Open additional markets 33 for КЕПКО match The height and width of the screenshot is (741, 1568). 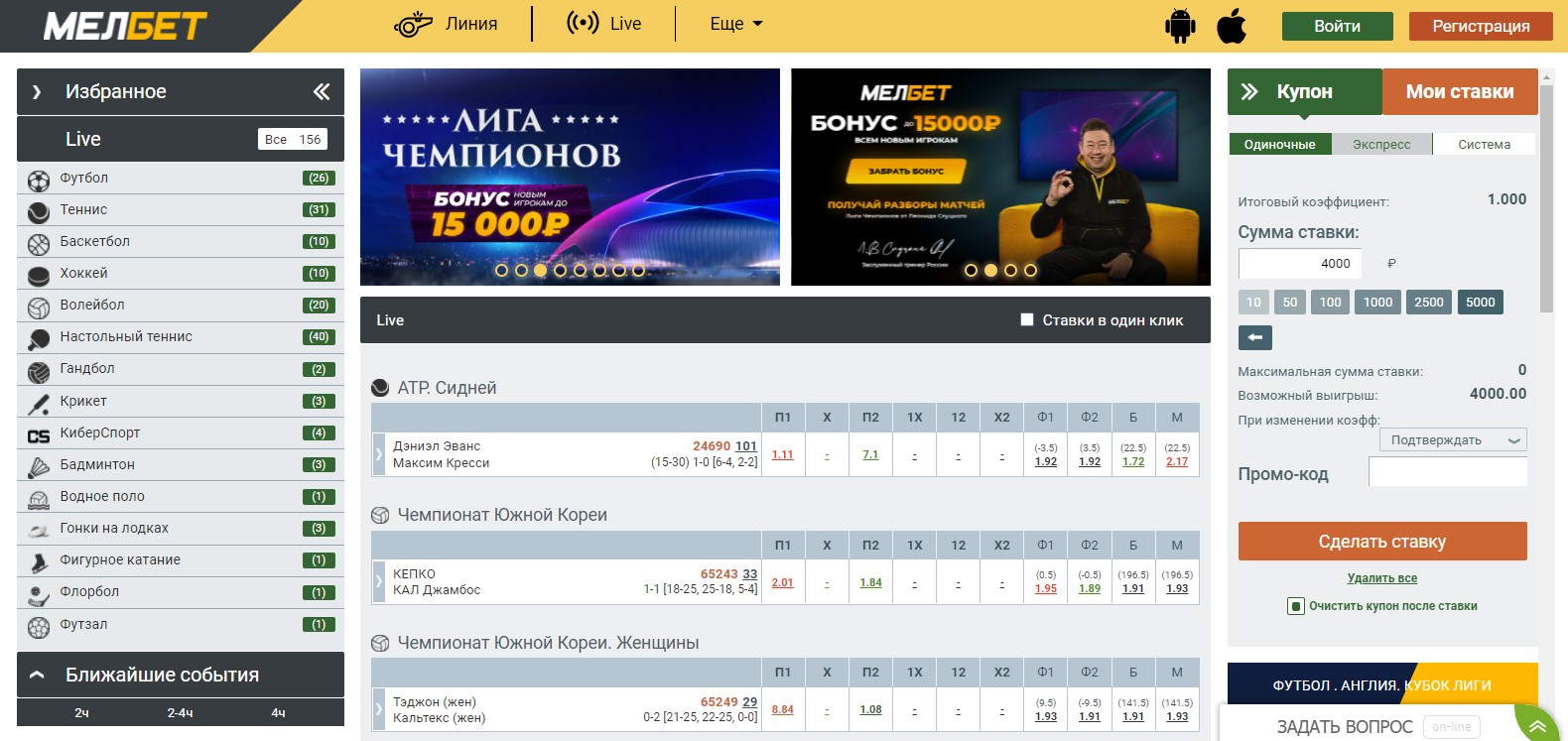click(x=749, y=574)
